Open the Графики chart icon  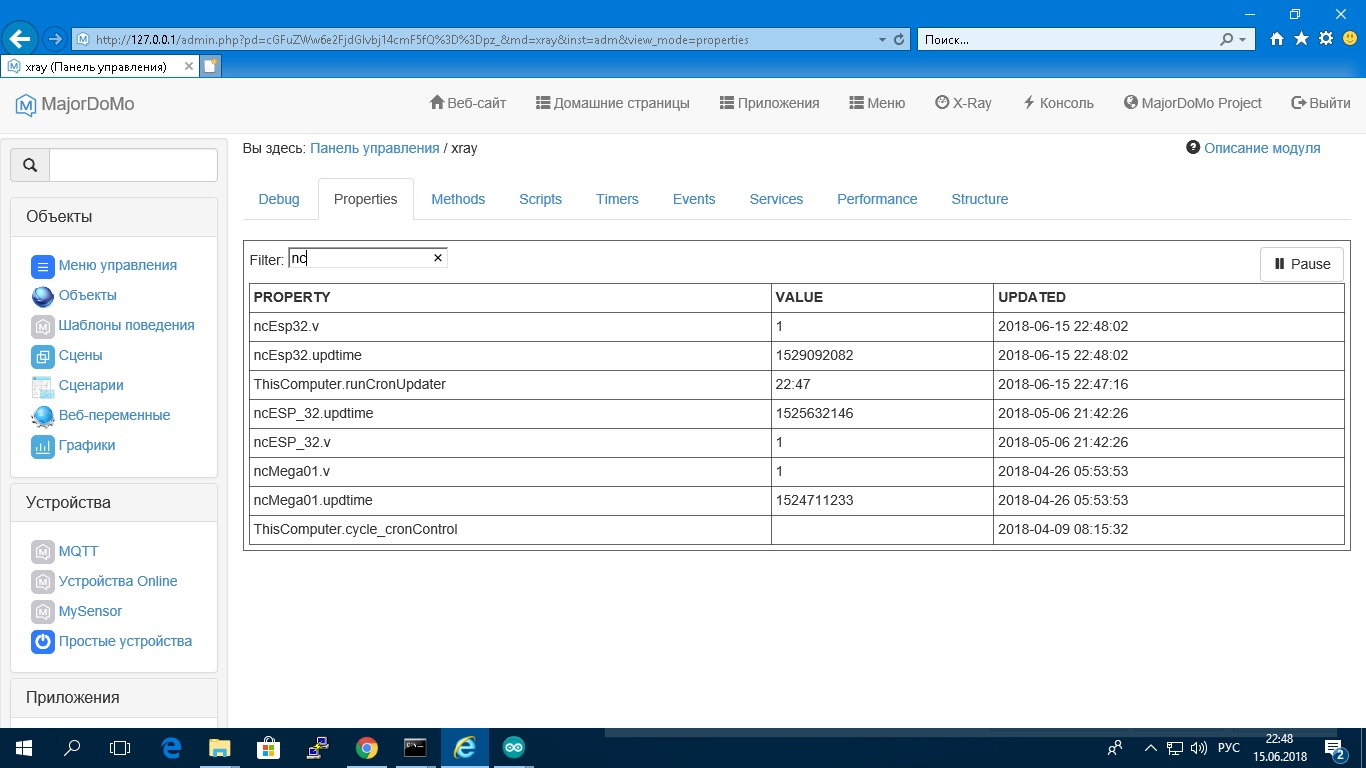pos(42,446)
